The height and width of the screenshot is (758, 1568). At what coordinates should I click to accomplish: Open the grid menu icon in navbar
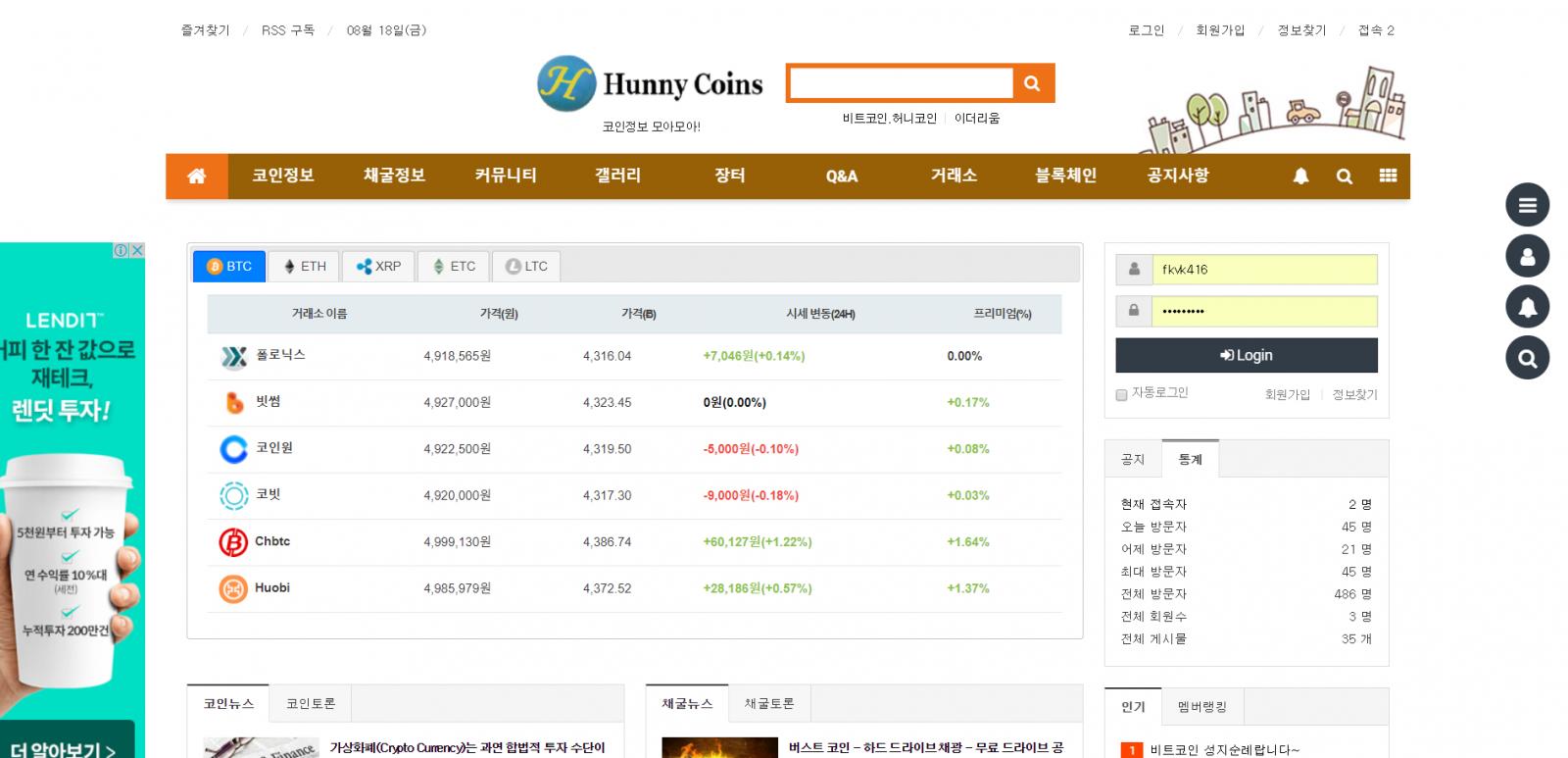[1388, 176]
